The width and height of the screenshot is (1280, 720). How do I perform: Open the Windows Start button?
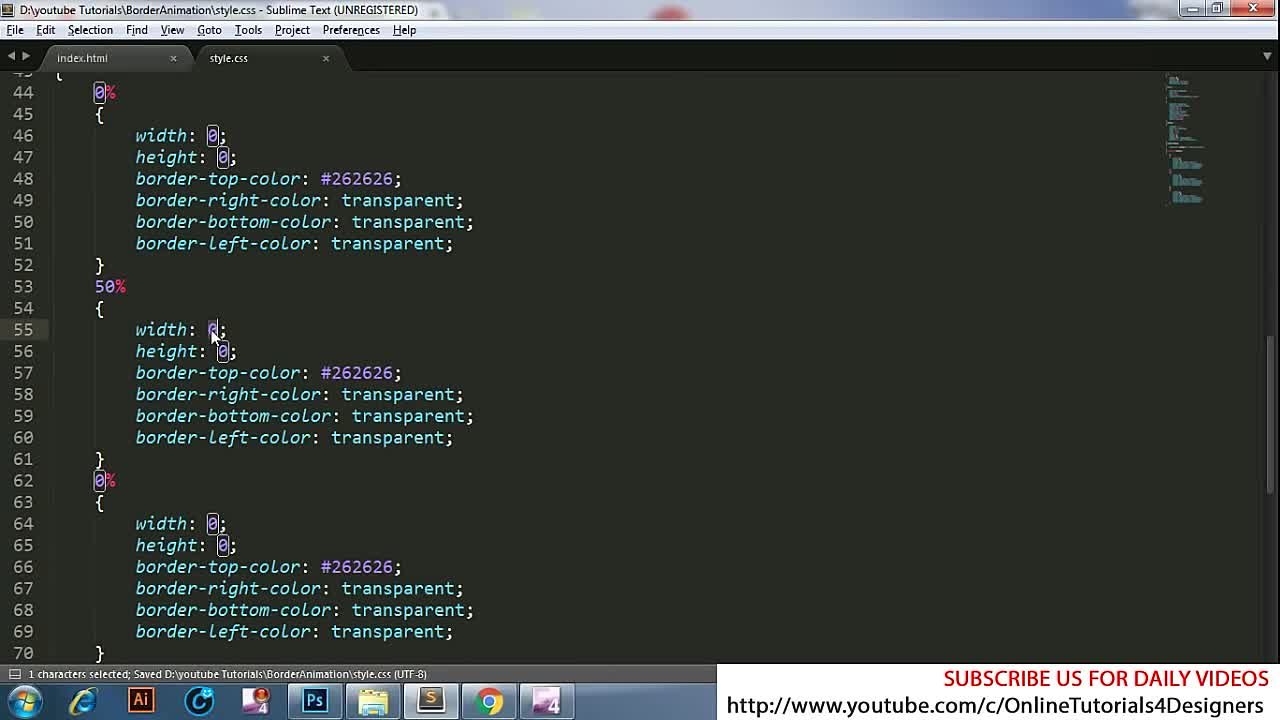(x=24, y=702)
